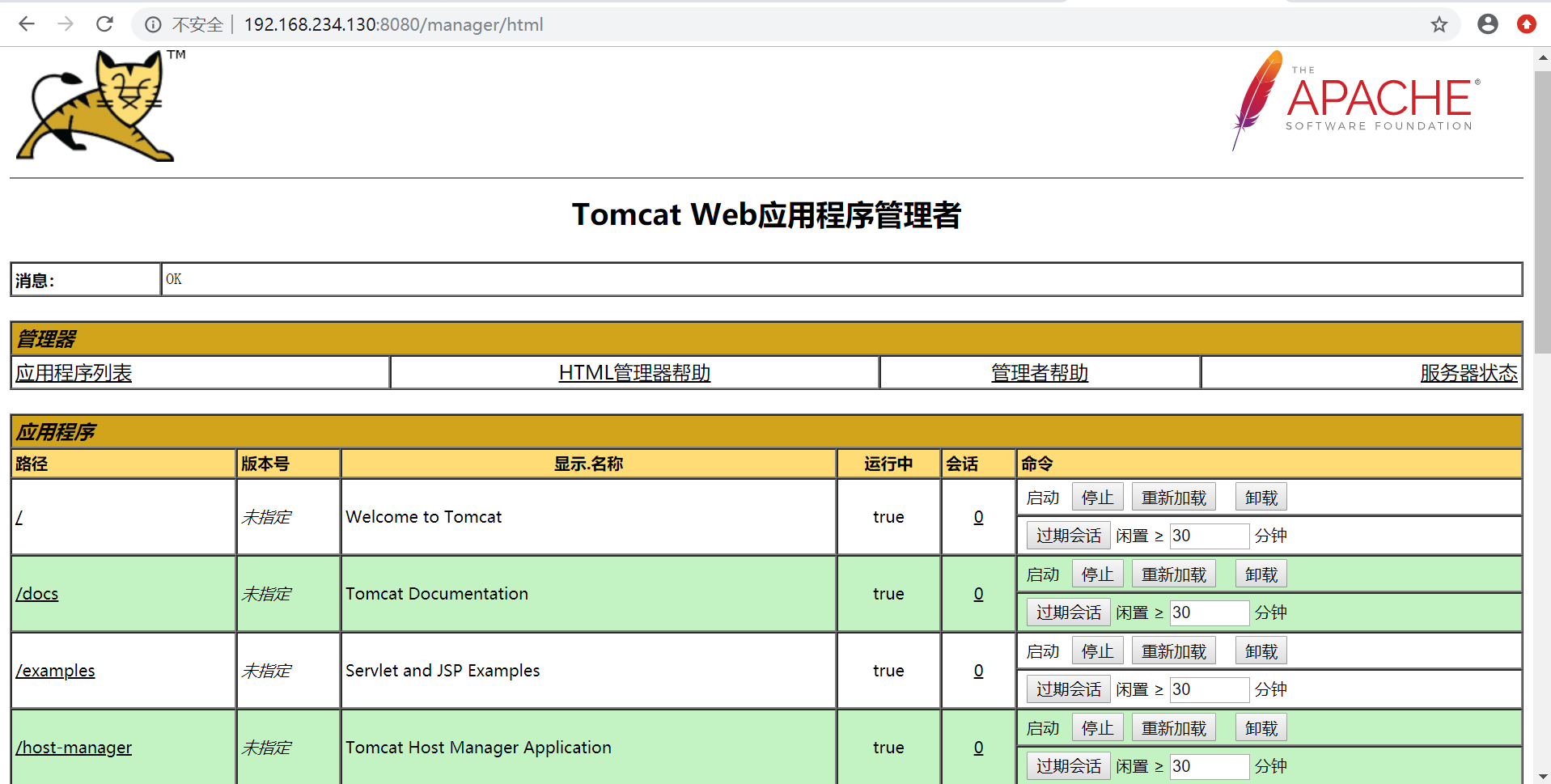View site info via the not-secure icon
Image resolution: width=1551 pixels, height=784 pixels.
153,25
